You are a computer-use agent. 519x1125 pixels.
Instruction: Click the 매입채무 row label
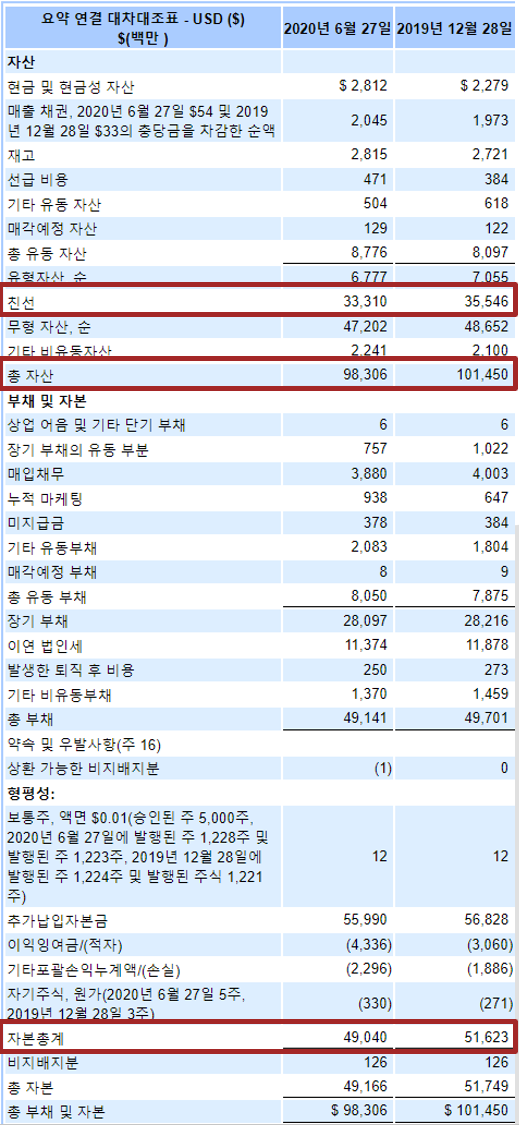coord(33,475)
